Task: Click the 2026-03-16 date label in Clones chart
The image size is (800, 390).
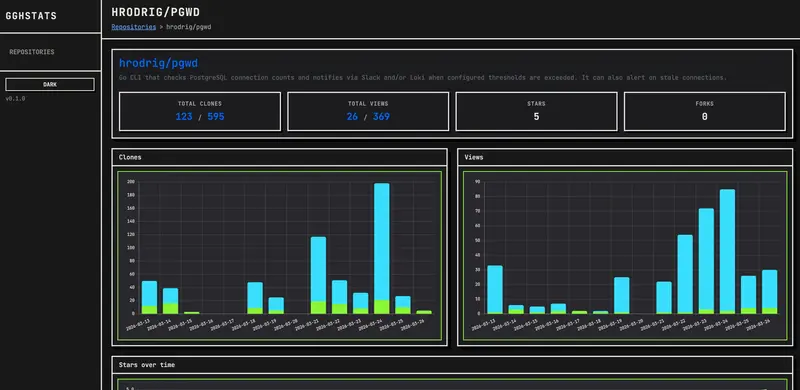Action: coord(203,325)
